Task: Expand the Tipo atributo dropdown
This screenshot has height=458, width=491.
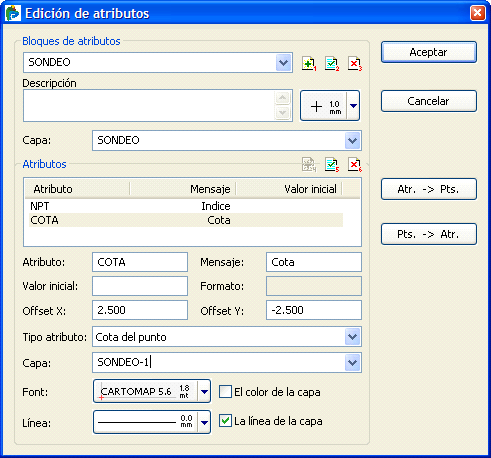Action: [353, 337]
